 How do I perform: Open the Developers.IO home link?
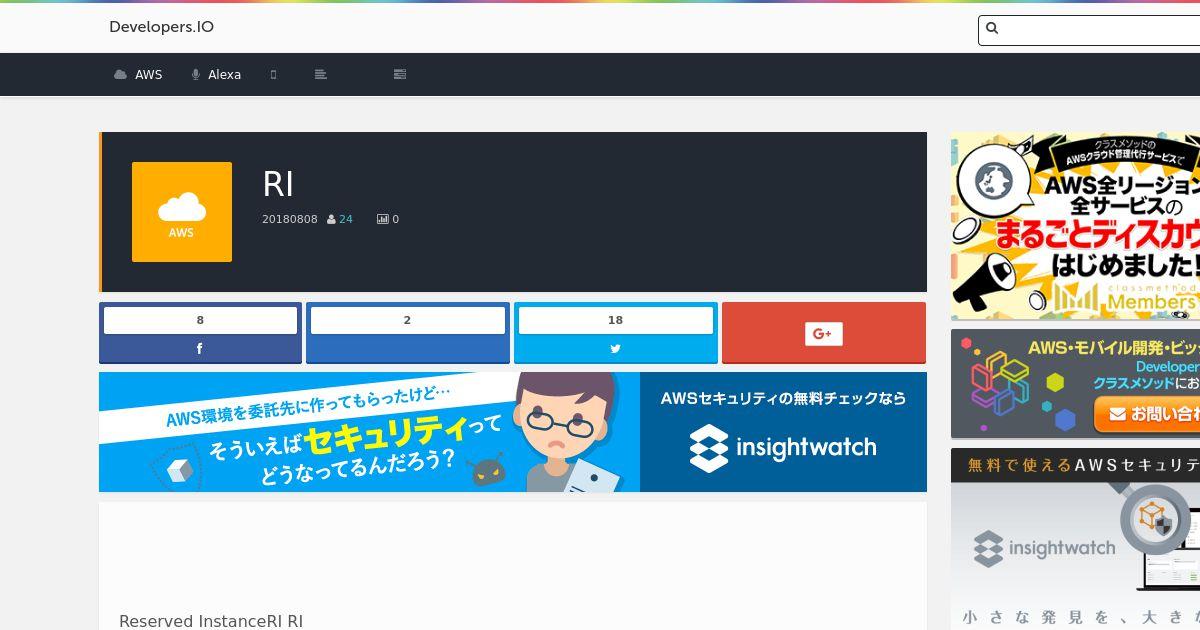pyautogui.click(x=161, y=27)
